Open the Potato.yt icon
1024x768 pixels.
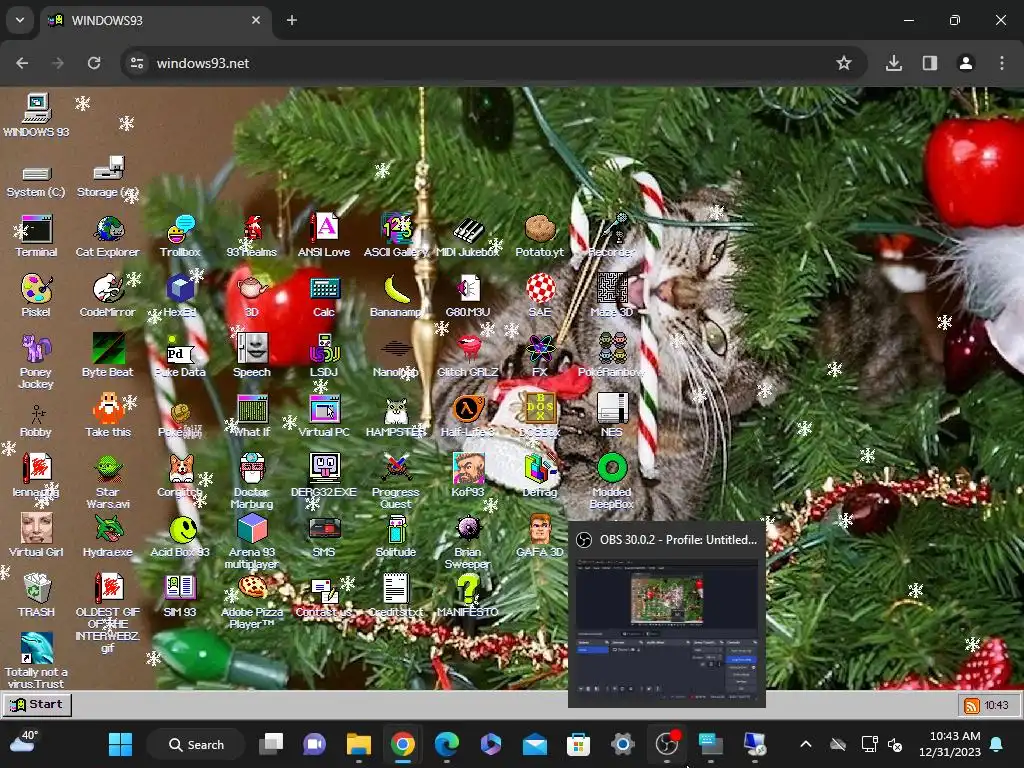(539, 229)
